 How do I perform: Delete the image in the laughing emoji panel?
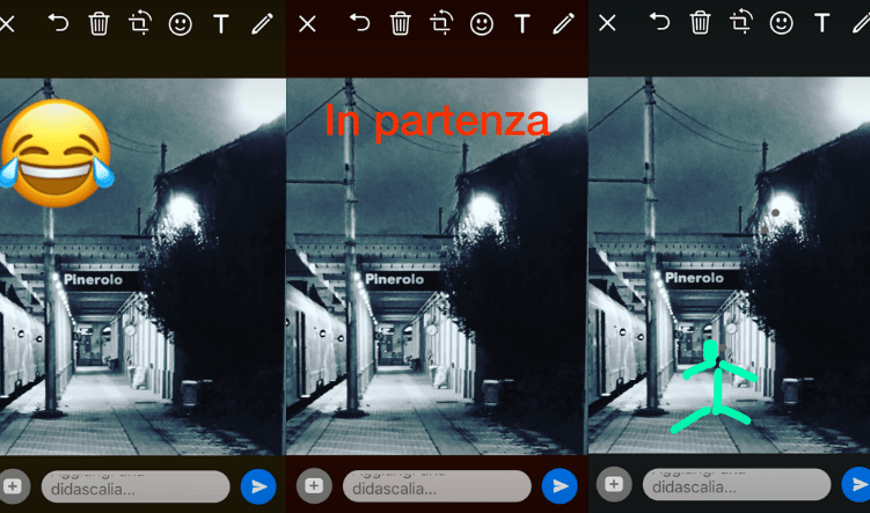[x=99, y=24]
